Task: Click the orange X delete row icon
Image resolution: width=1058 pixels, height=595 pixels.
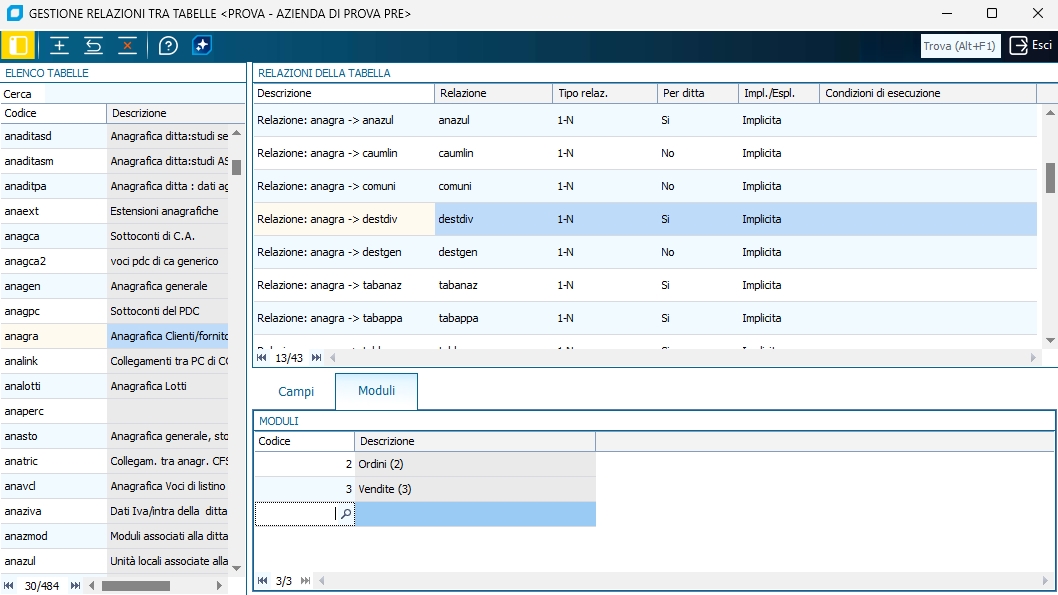Action: [x=127, y=45]
